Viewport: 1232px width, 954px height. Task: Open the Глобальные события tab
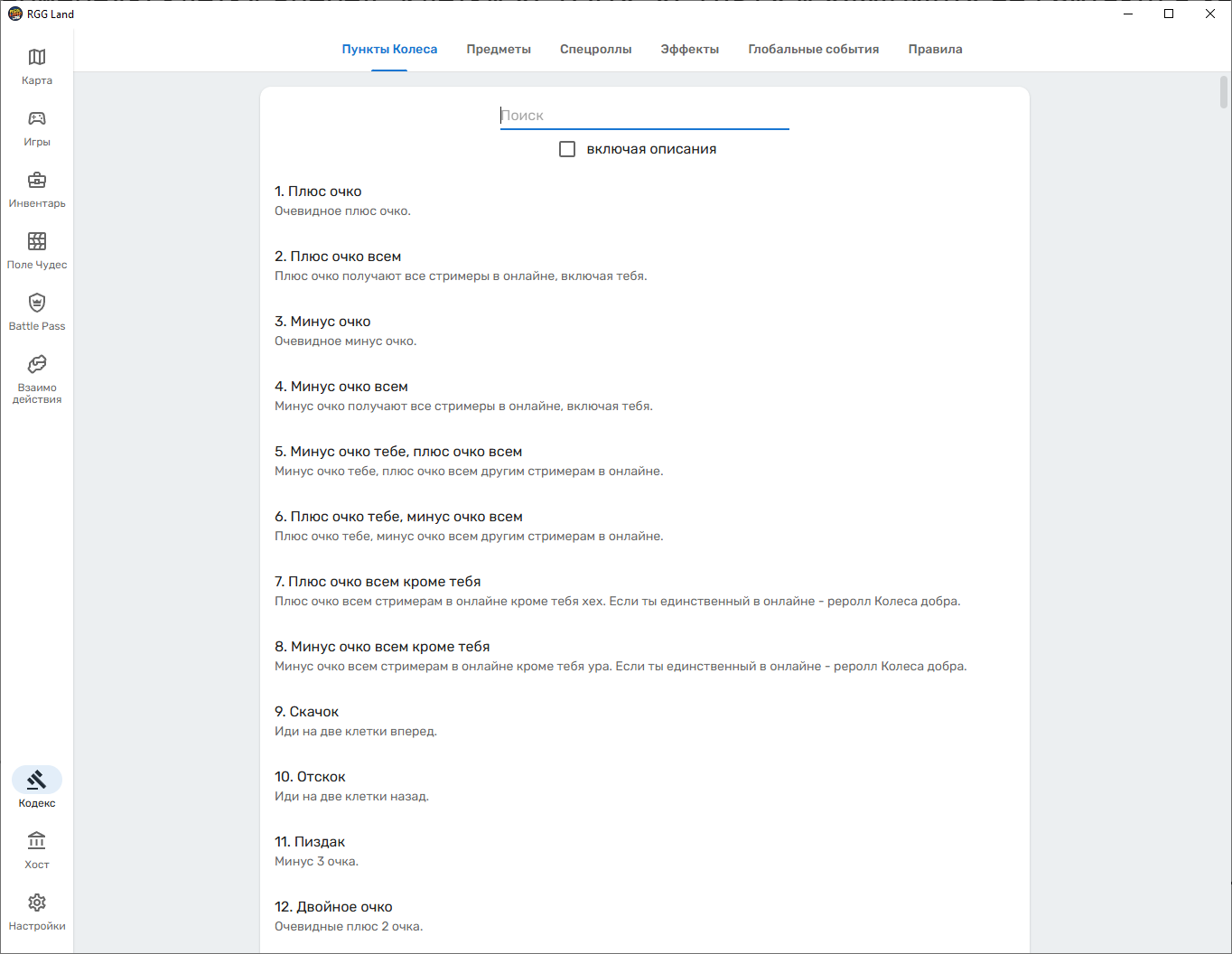(x=813, y=50)
